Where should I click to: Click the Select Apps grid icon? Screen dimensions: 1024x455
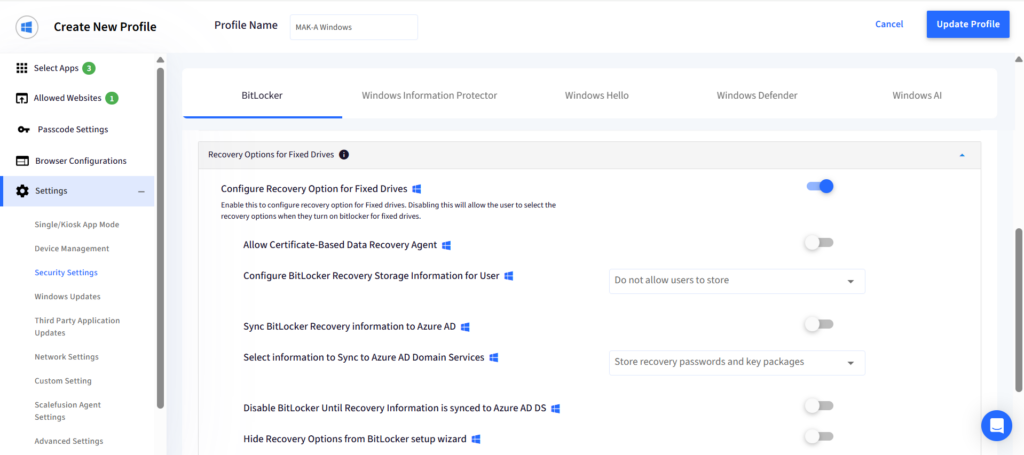pyautogui.click(x=22, y=68)
